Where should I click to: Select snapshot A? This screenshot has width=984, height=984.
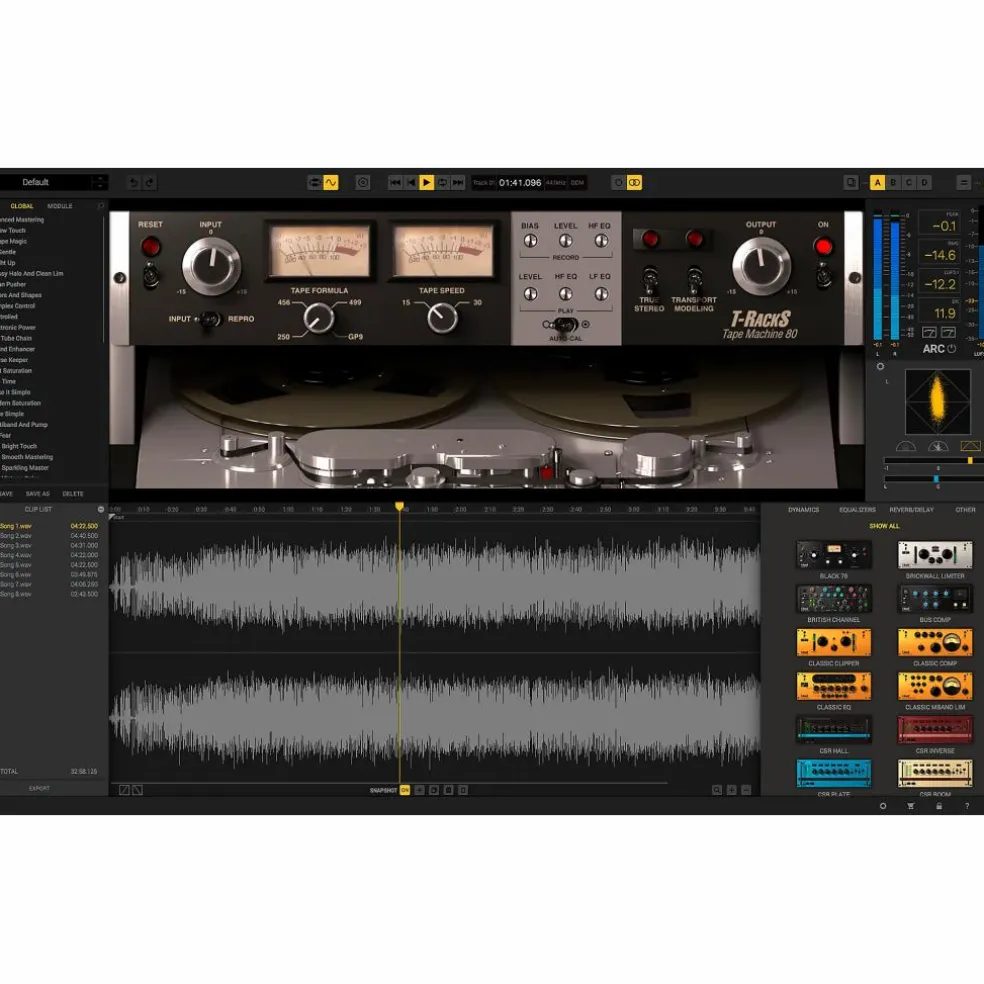pos(877,183)
